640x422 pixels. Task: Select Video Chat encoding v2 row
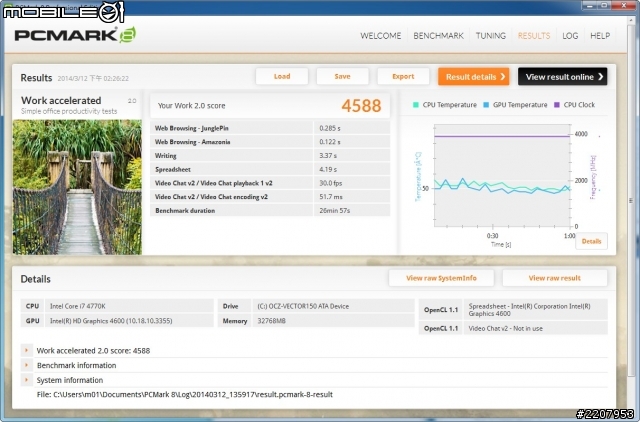pyautogui.click(x=270, y=197)
